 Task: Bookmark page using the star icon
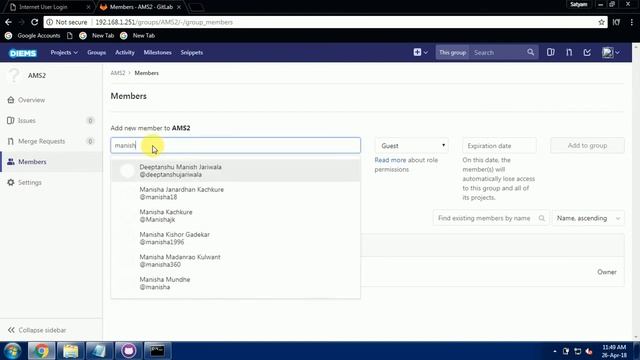(x=601, y=22)
